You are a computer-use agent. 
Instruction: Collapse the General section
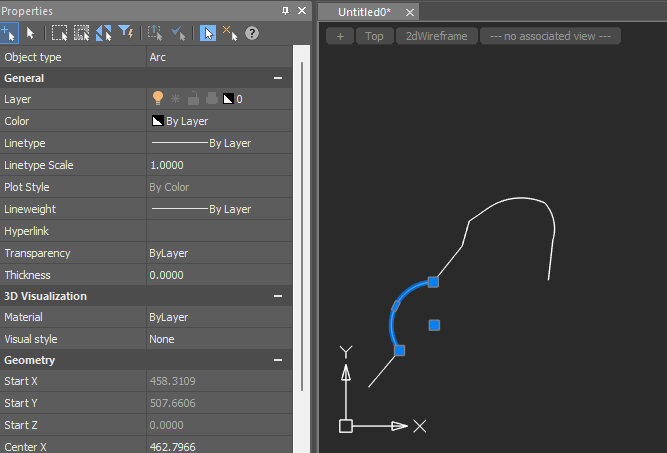click(278, 78)
